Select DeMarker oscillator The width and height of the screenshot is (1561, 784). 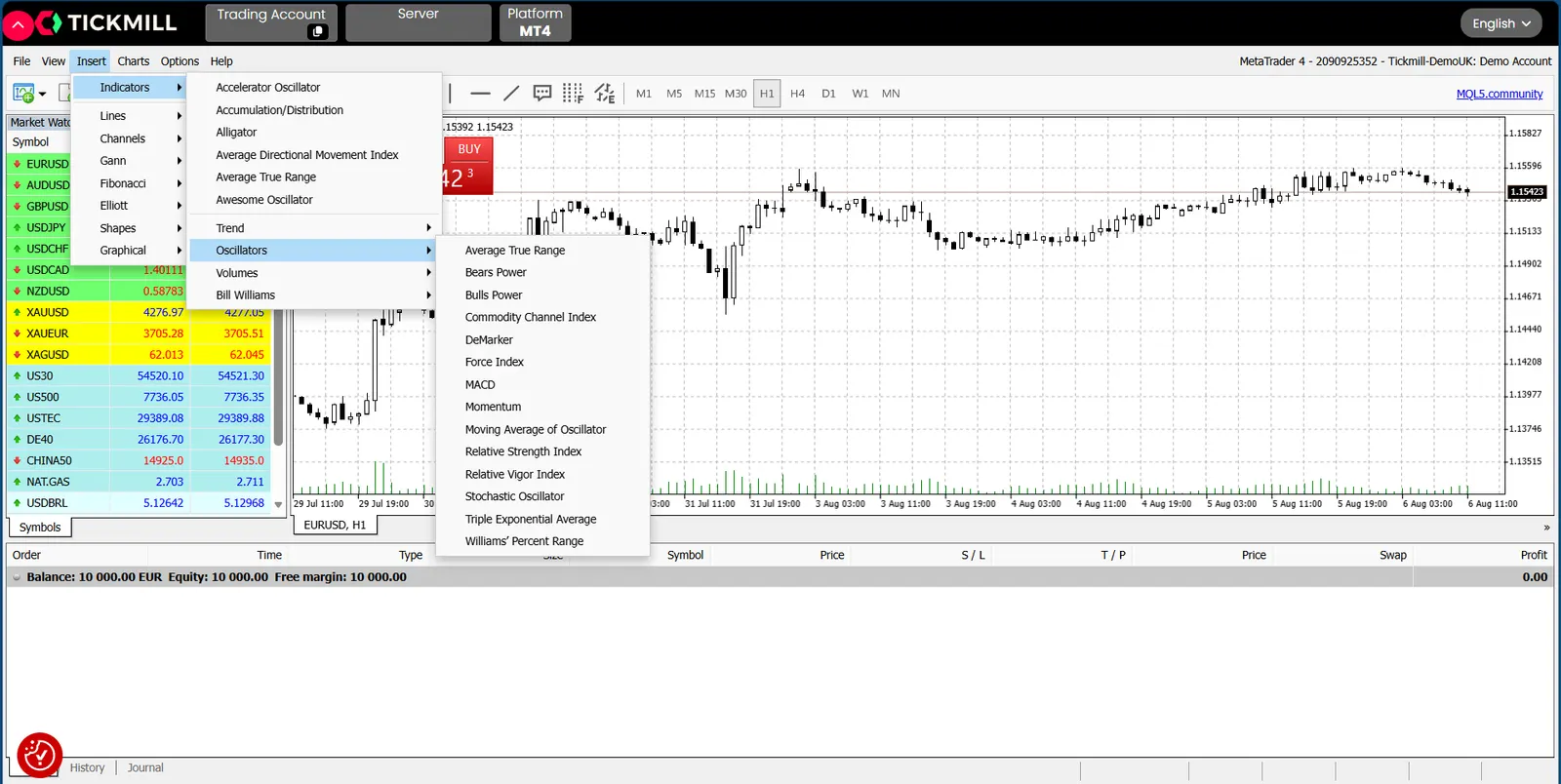[542, 340]
